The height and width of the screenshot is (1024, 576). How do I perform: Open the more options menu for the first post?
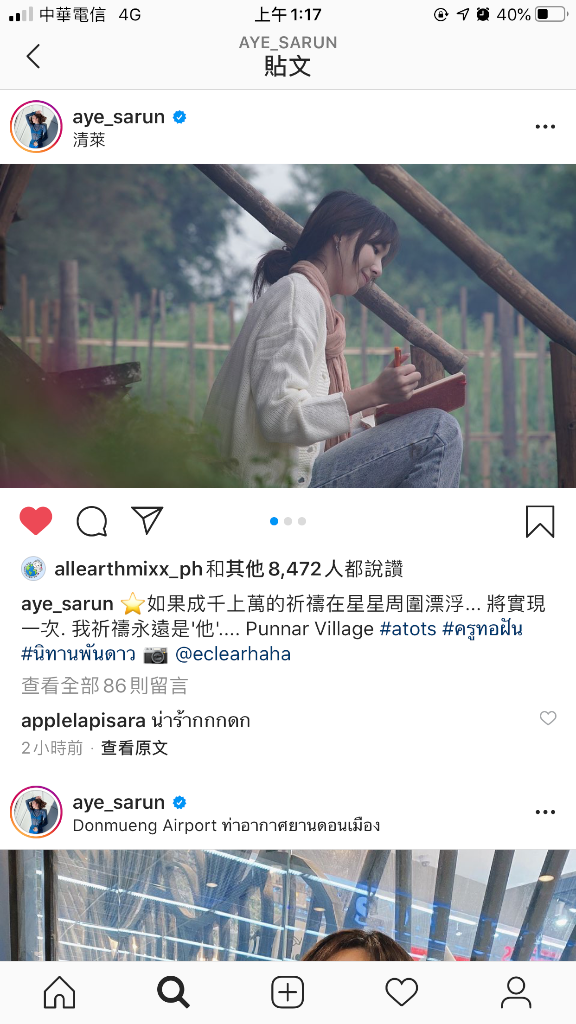(545, 127)
